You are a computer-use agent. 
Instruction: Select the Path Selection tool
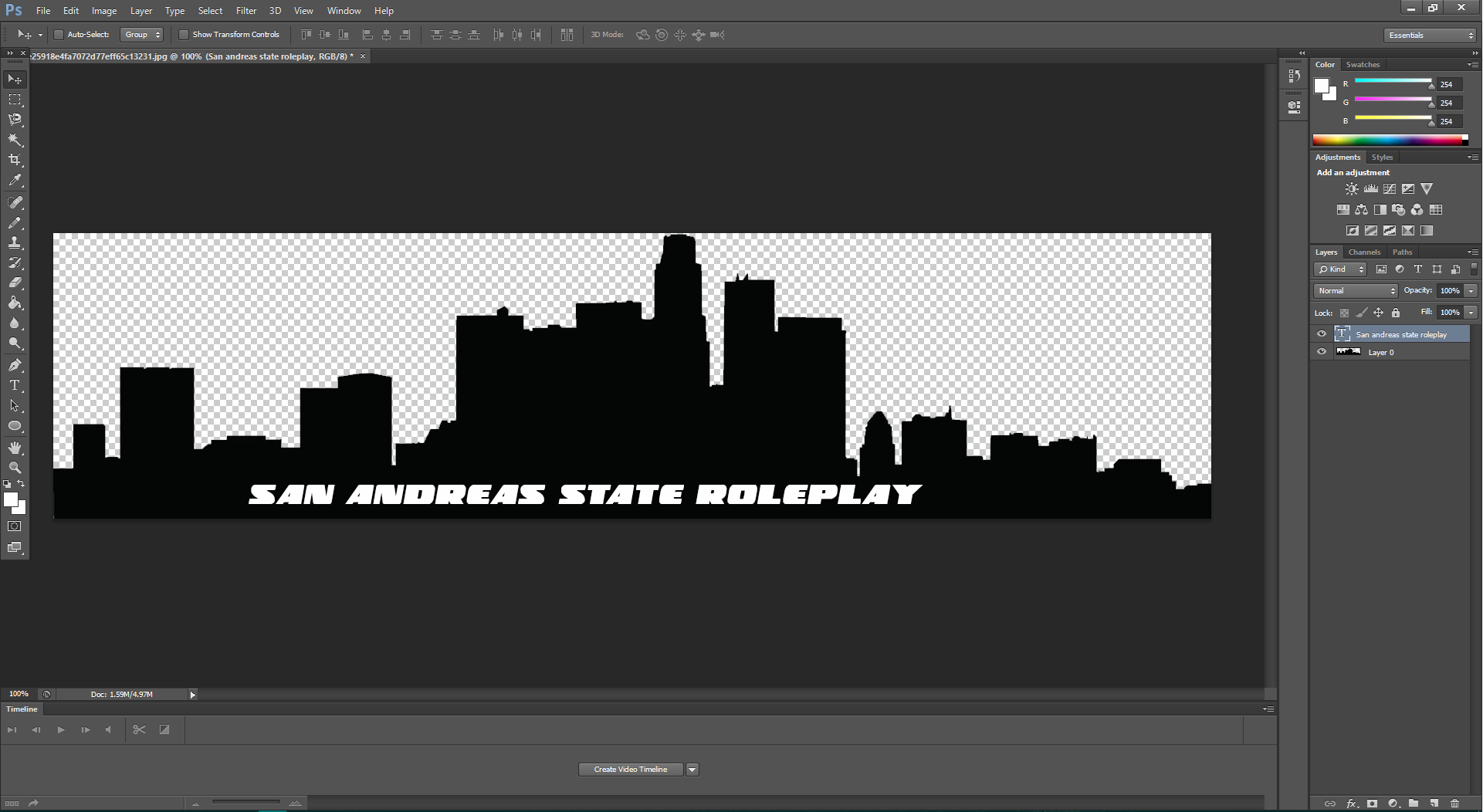point(15,405)
